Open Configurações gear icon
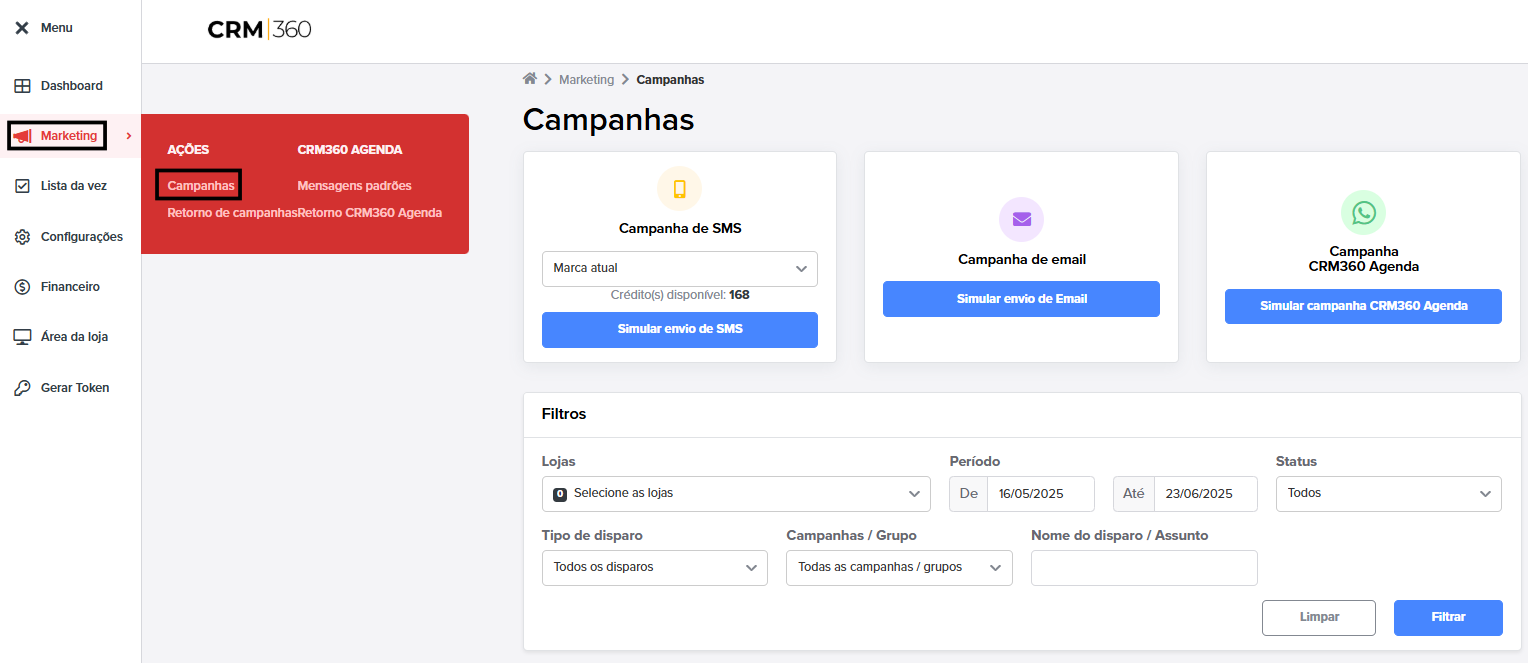This screenshot has height=663, width=1528. pyautogui.click(x=22, y=237)
